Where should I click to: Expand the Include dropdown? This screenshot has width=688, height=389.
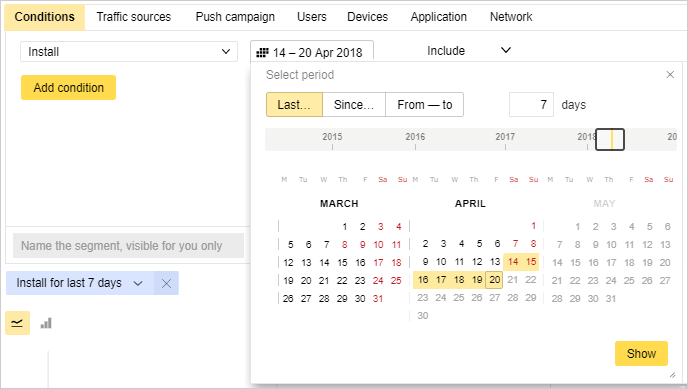469,50
